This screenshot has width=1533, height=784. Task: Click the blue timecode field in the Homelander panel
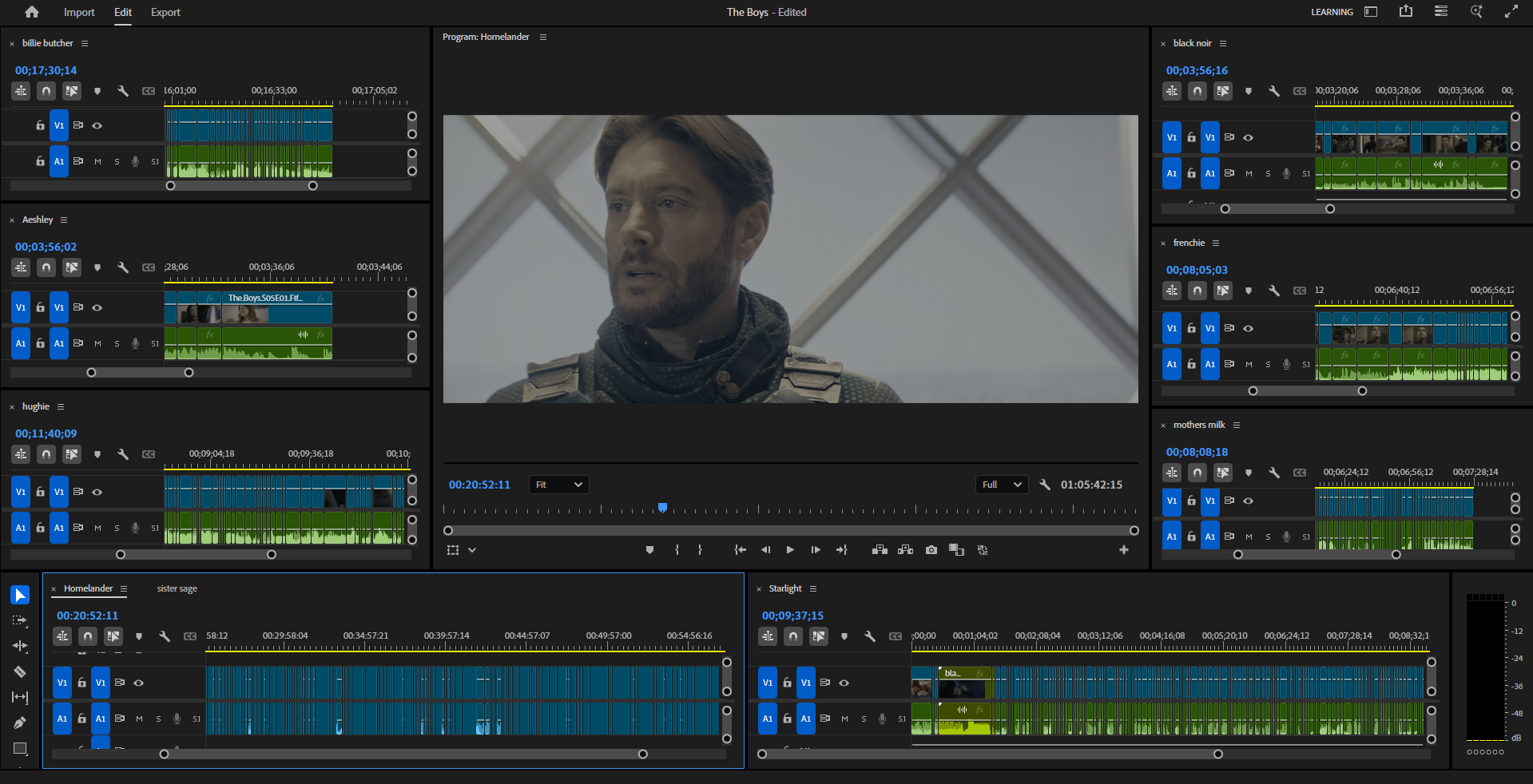[x=86, y=616]
